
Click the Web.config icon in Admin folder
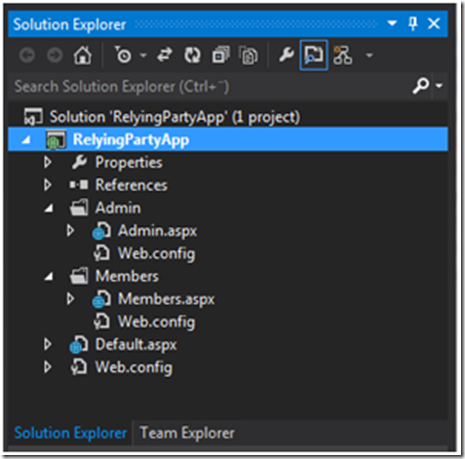click(101, 253)
